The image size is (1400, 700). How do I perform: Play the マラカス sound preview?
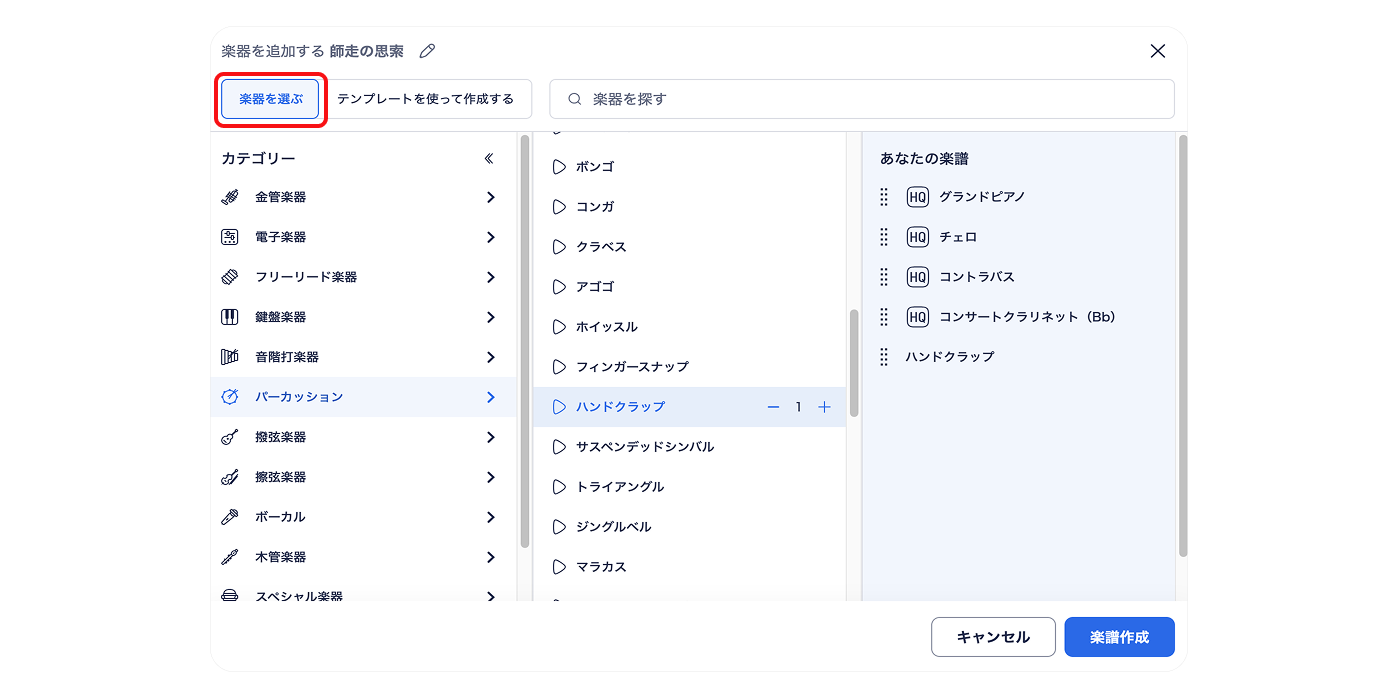(559, 567)
